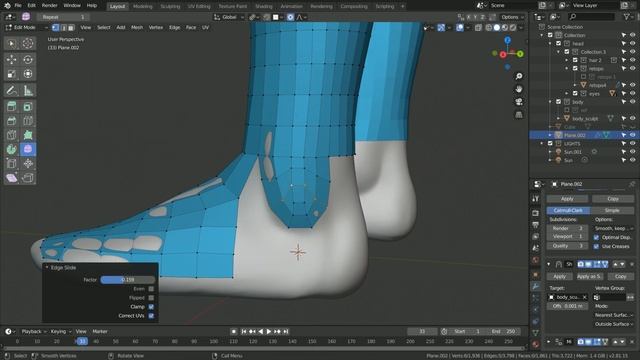Open the Render properties tab icon

pos(535,213)
